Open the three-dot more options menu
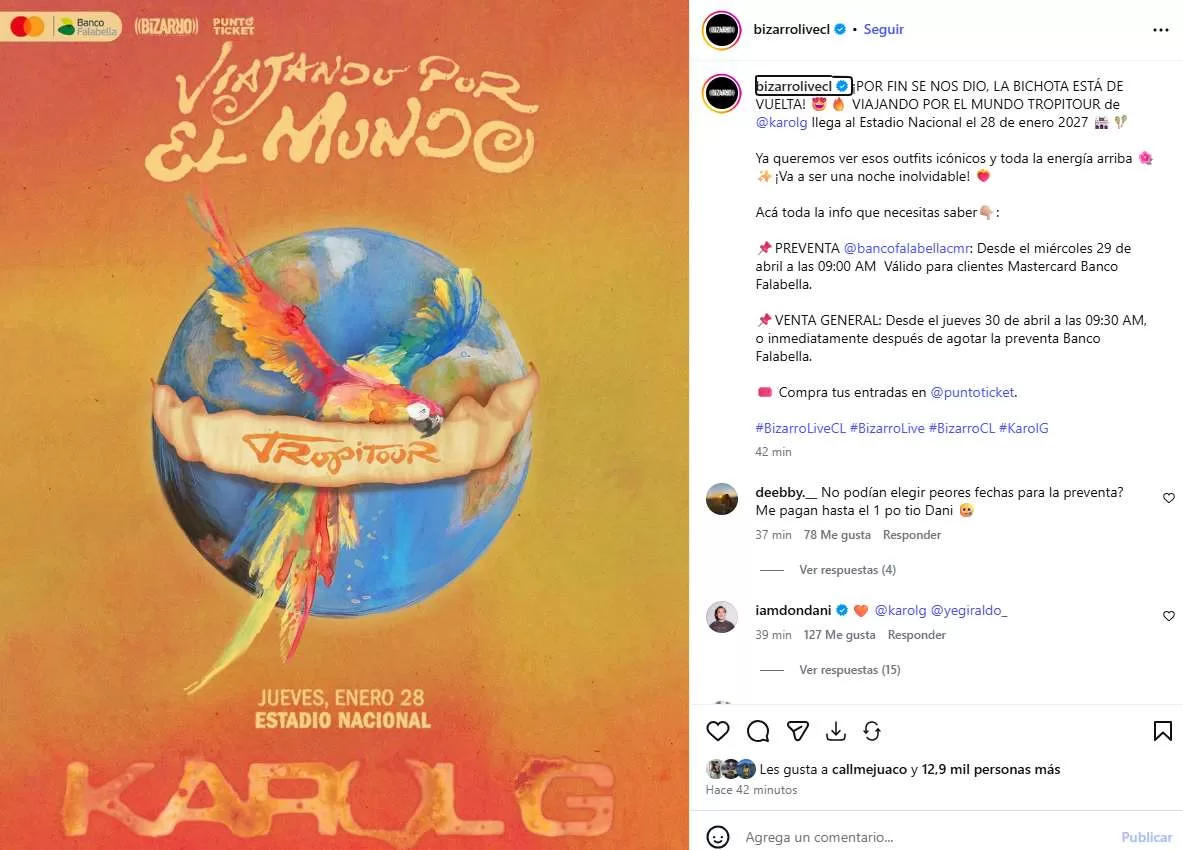Image resolution: width=1183 pixels, height=850 pixels. click(1160, 29)
